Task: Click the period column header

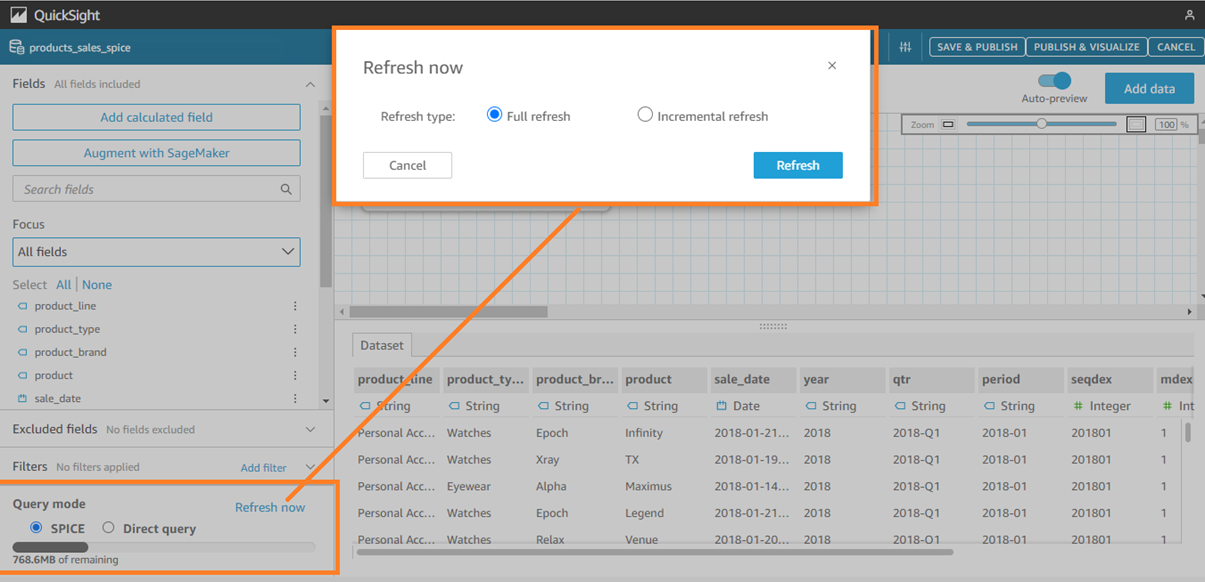Action: 1020,379
